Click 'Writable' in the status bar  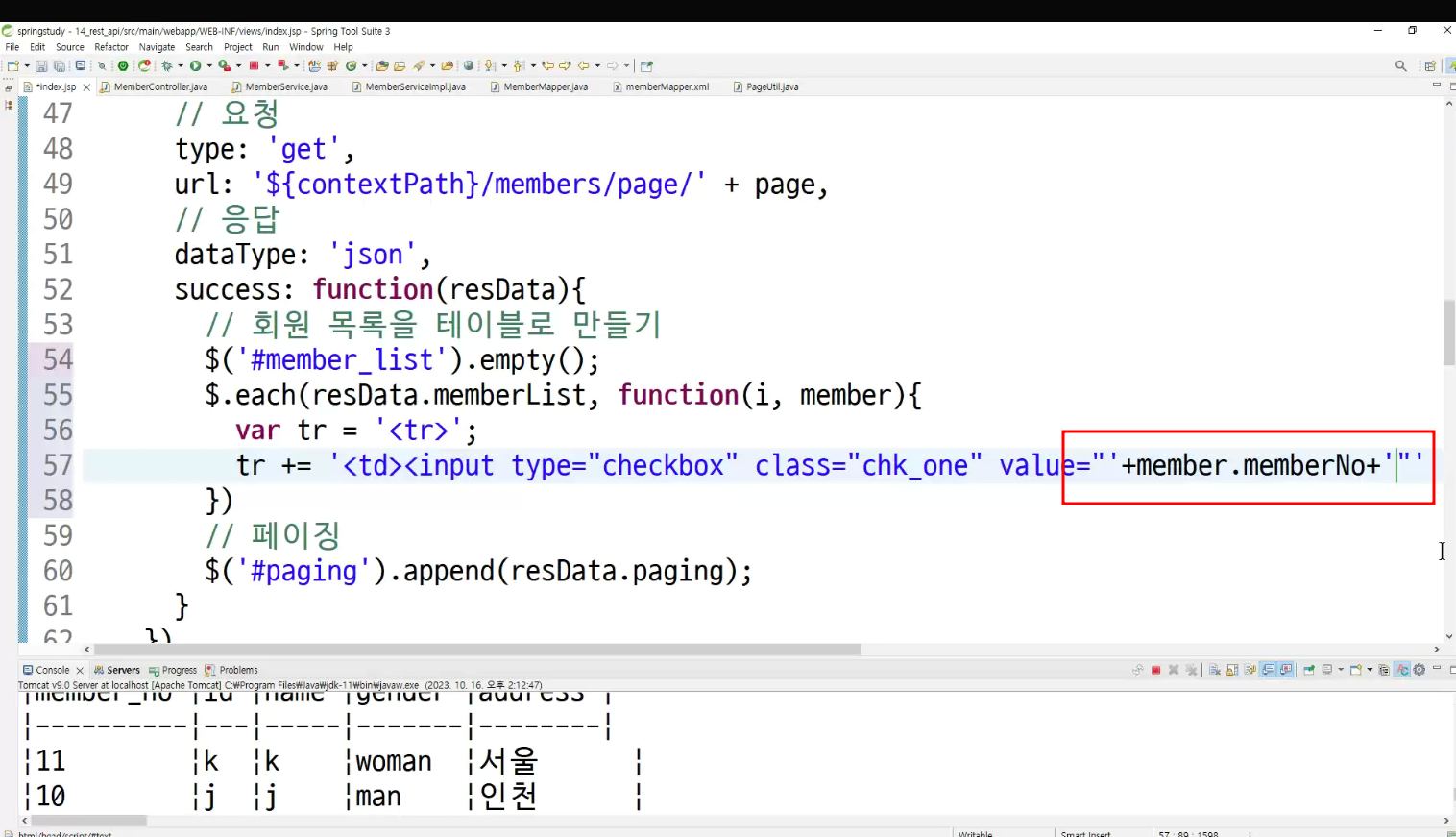[975, 833]
